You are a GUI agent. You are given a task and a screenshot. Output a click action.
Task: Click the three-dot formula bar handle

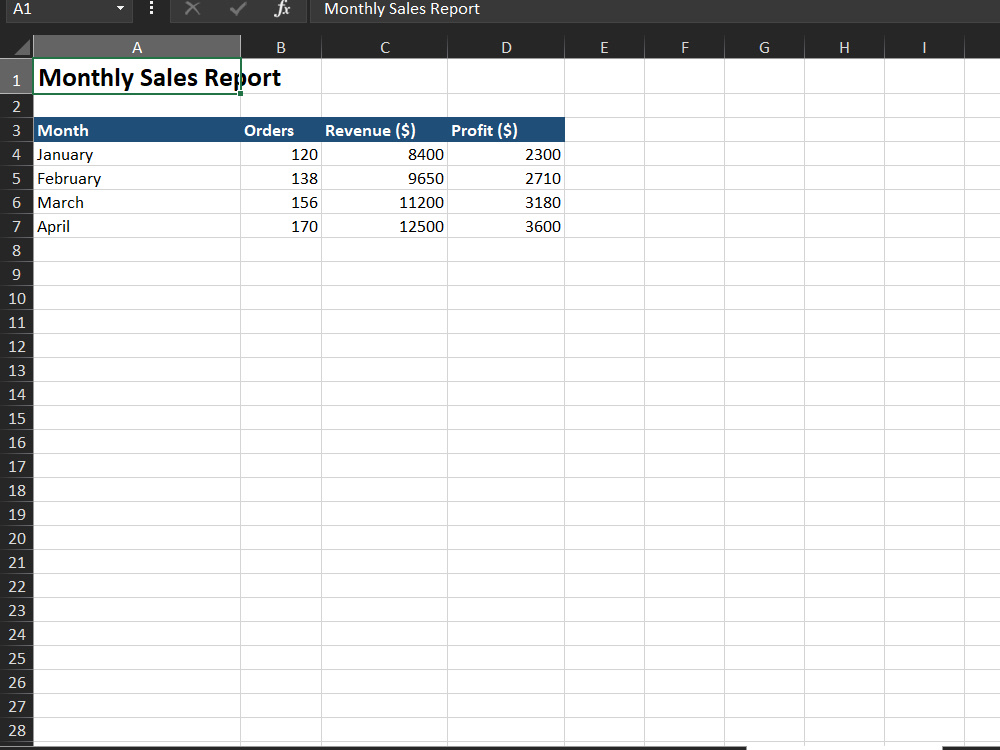coord(151,8)
